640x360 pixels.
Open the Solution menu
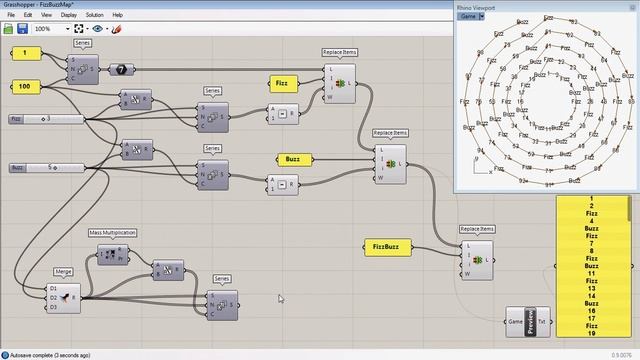(x=94, y=15)
